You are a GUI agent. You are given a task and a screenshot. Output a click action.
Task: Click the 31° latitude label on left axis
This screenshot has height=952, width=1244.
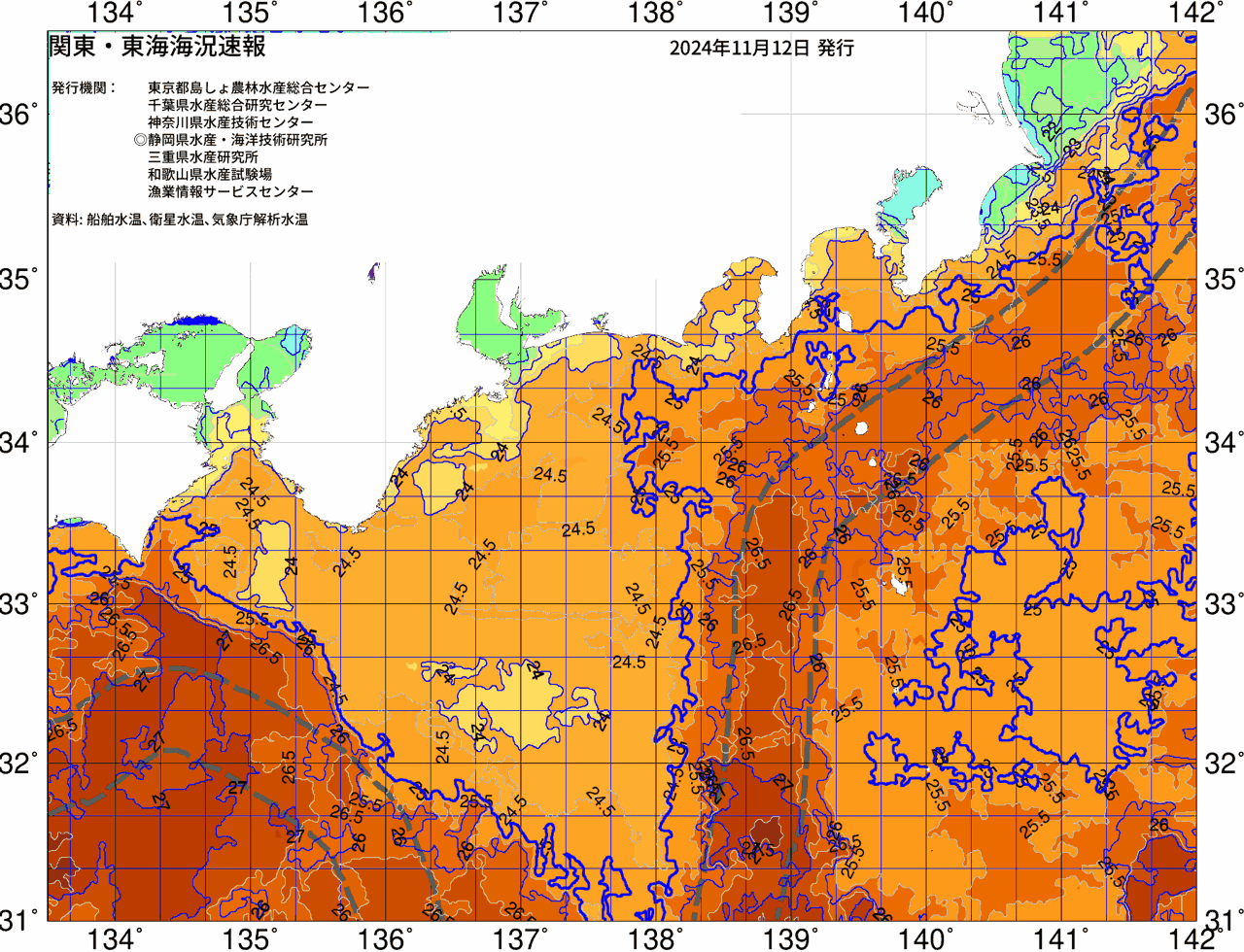coord(20,919)
